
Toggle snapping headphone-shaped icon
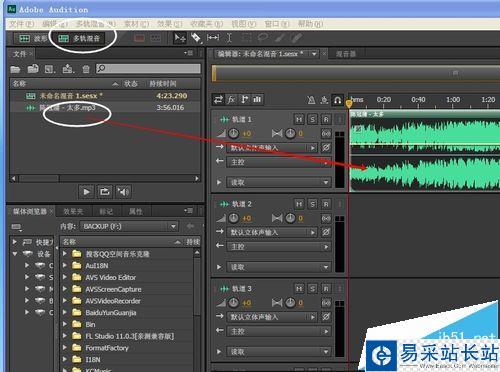(x=337, y=100)
